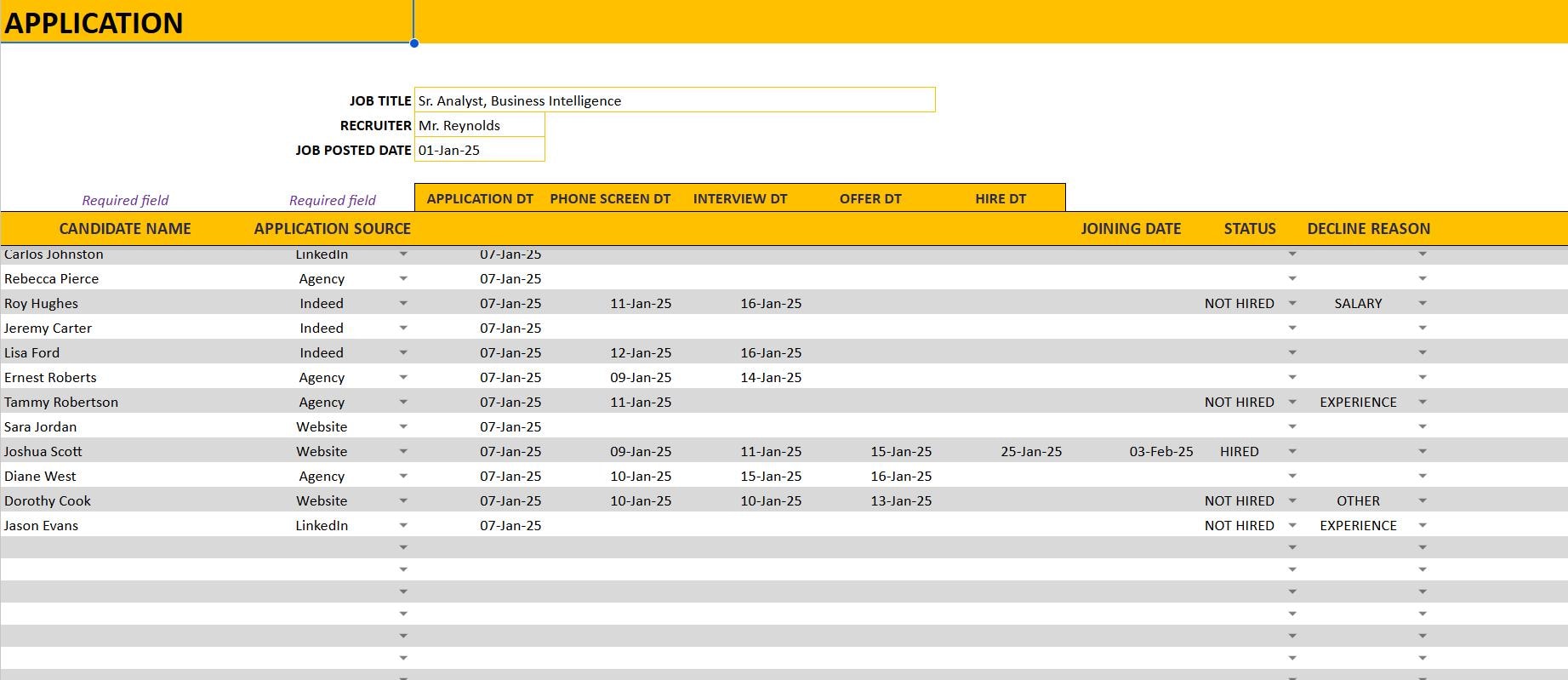Open status dropdown for Dorothy Cook
This screenshot has width=1568, height=680.
click(x=1292, y=500)
